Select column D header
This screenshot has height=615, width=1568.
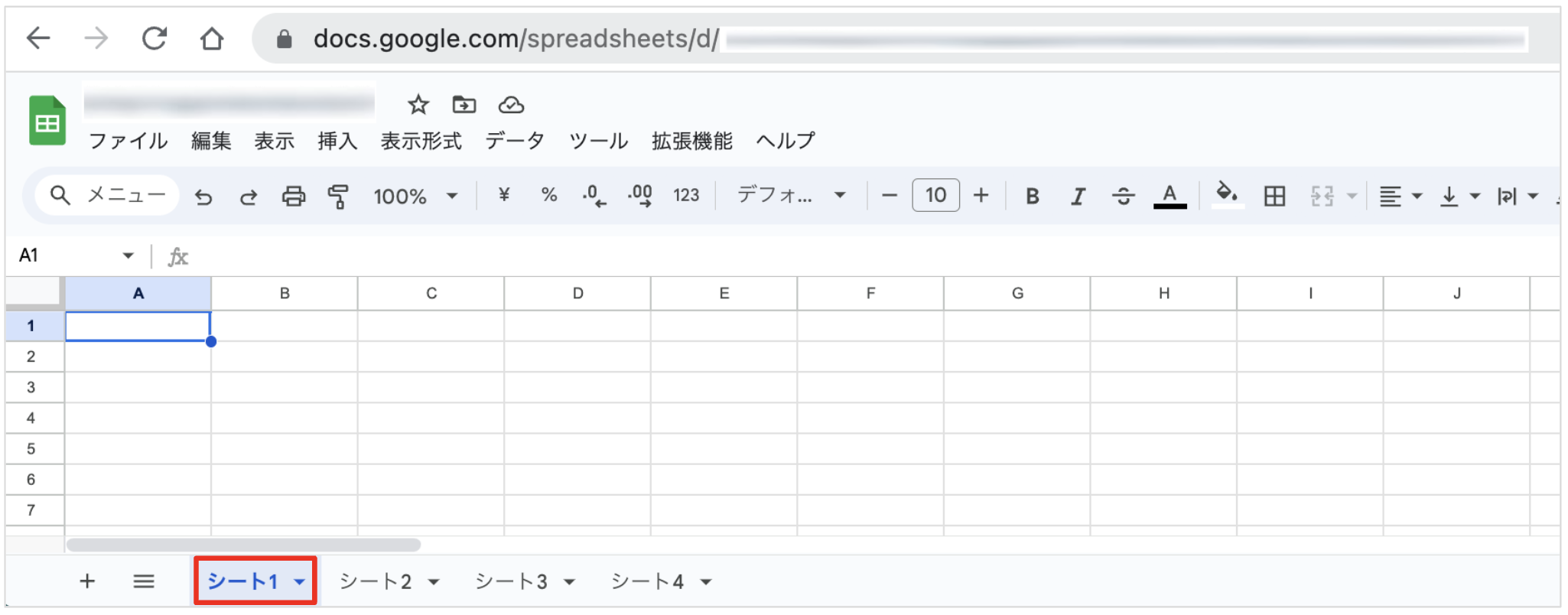[x=577, y=293]
